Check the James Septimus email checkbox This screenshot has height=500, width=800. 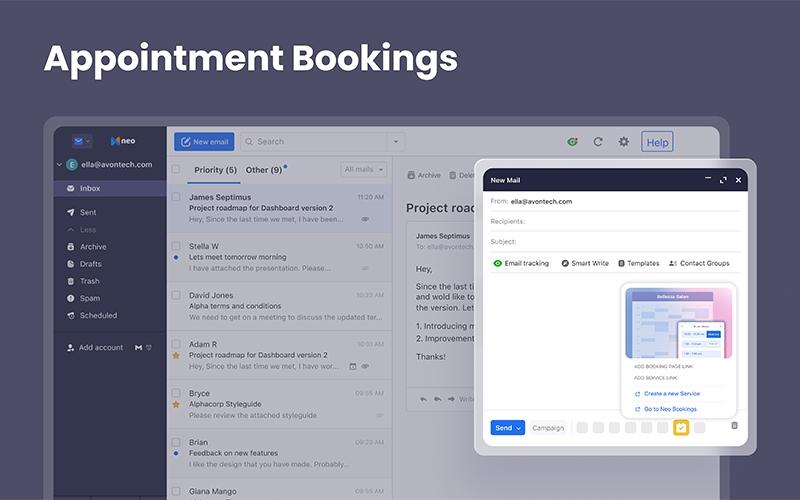click(176, 196)
